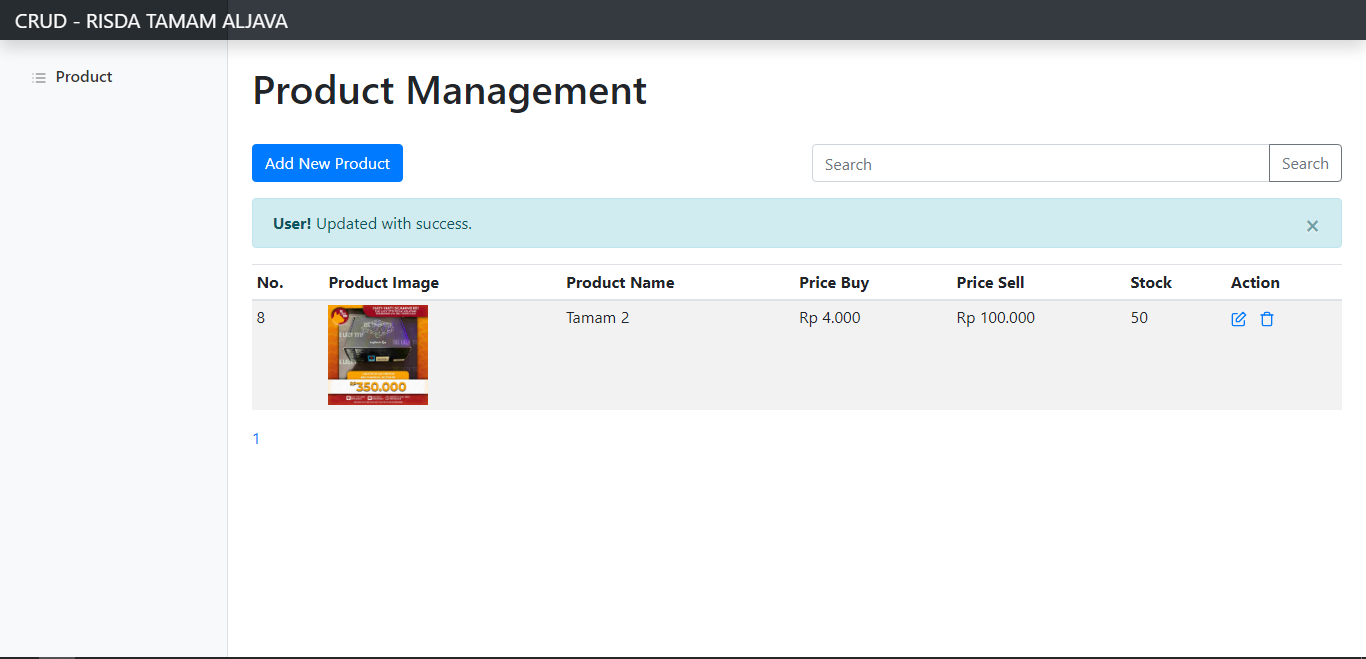Click the Price Sell column header
The height and width of the screenshot is (659, 1366).
(x=990, y=283)
